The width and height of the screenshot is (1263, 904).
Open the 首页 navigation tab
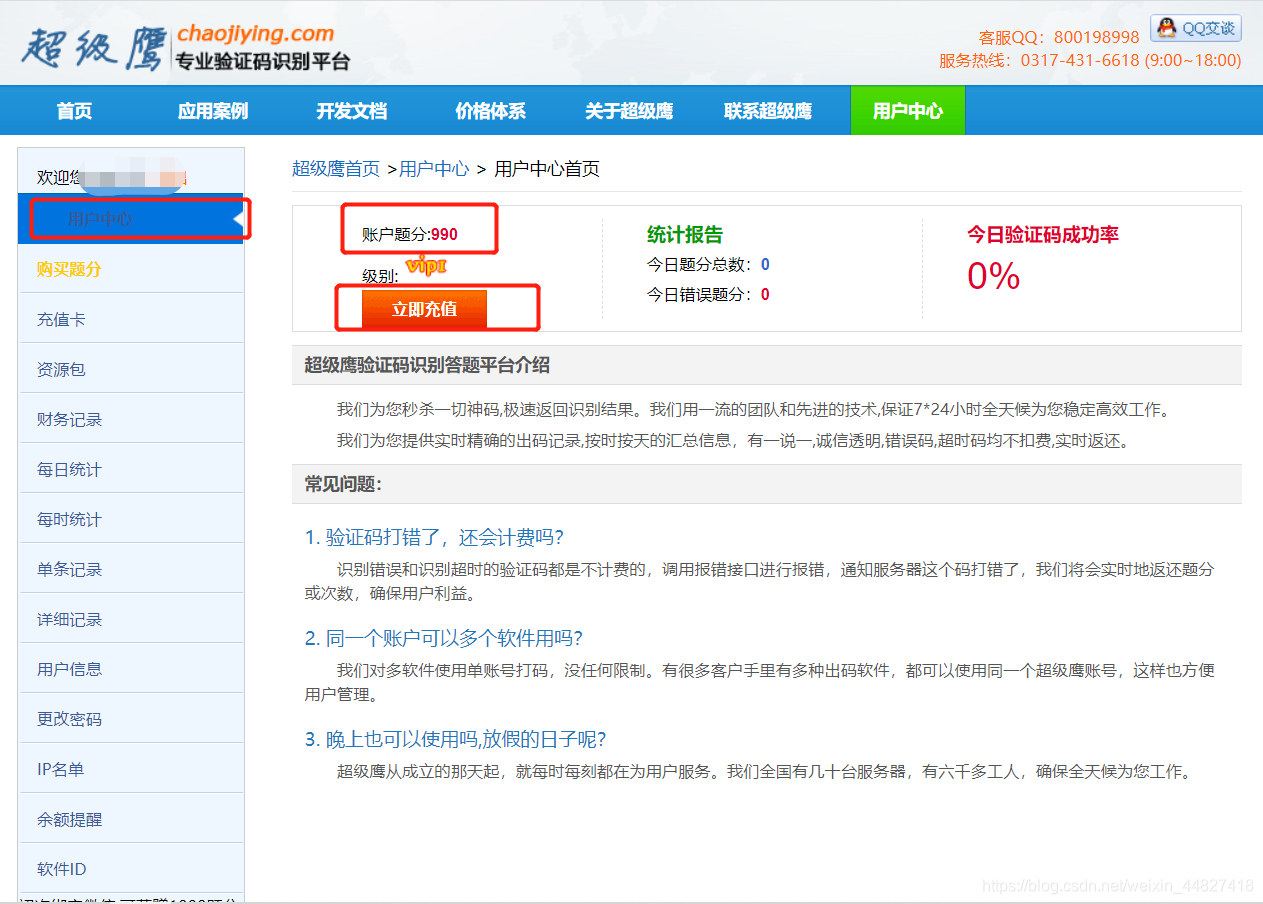pyautogui.click(x=74, y=111)
